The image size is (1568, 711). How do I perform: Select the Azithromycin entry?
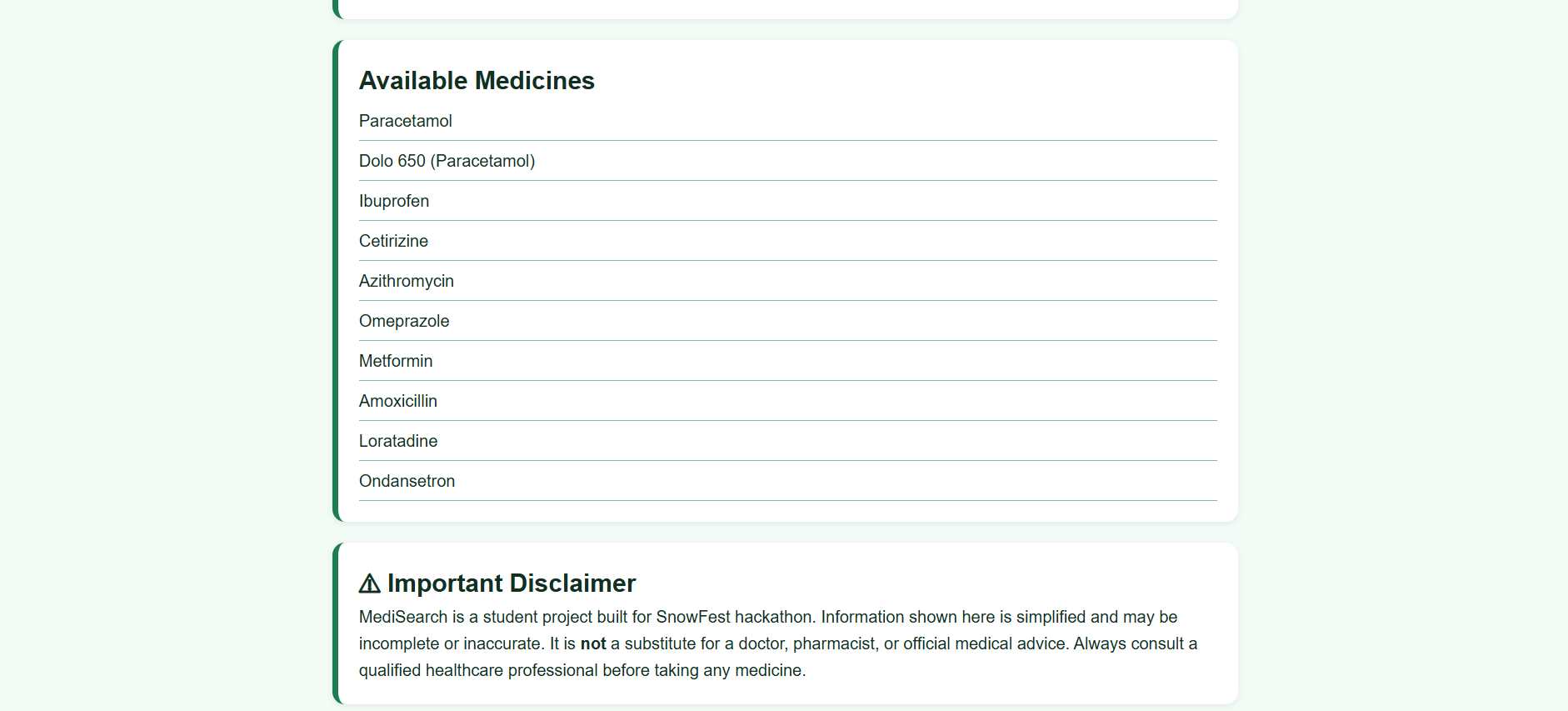click(x=407, y=281)
